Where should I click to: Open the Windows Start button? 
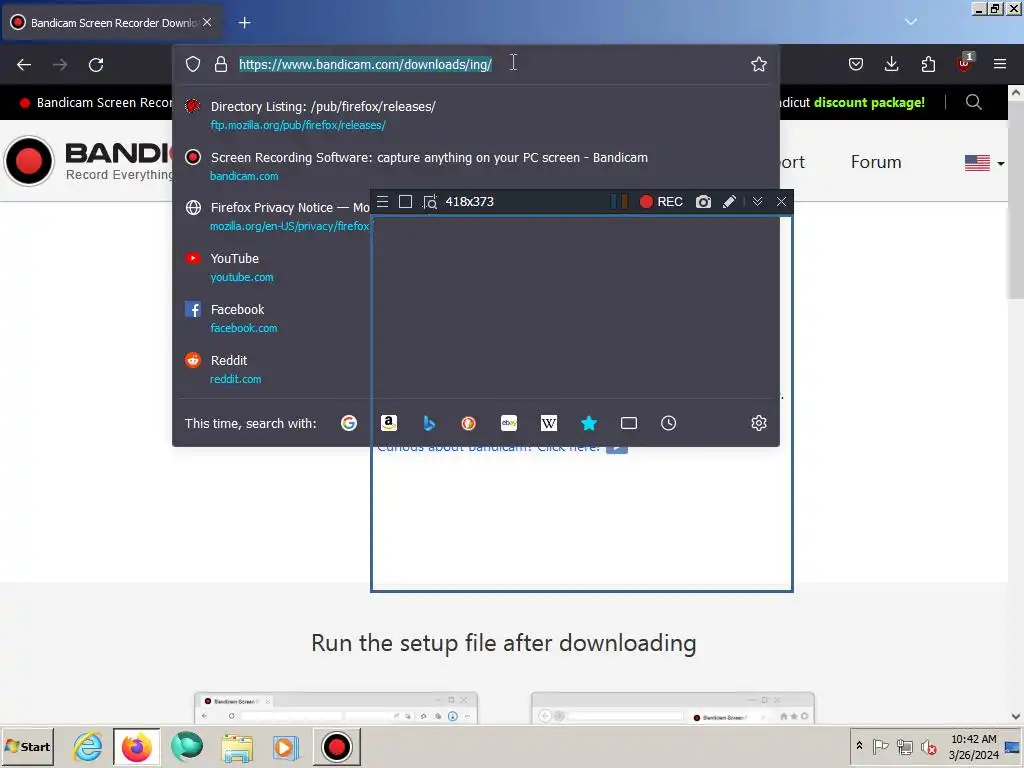click(x=27, y=747)
